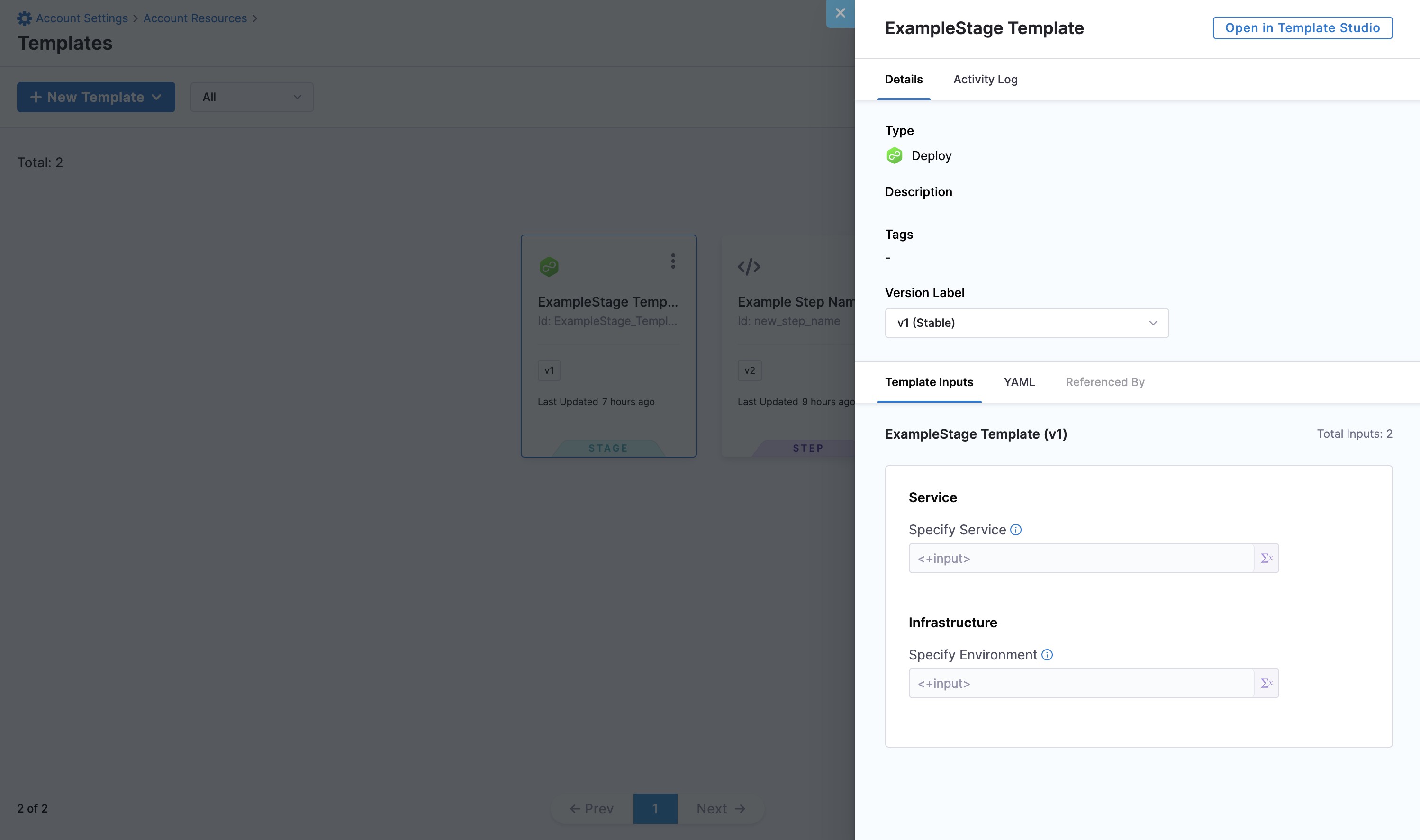Select page 1 in pagination
The width and height of the screenshot is (1420, 840).
click(x=655, y=808)
